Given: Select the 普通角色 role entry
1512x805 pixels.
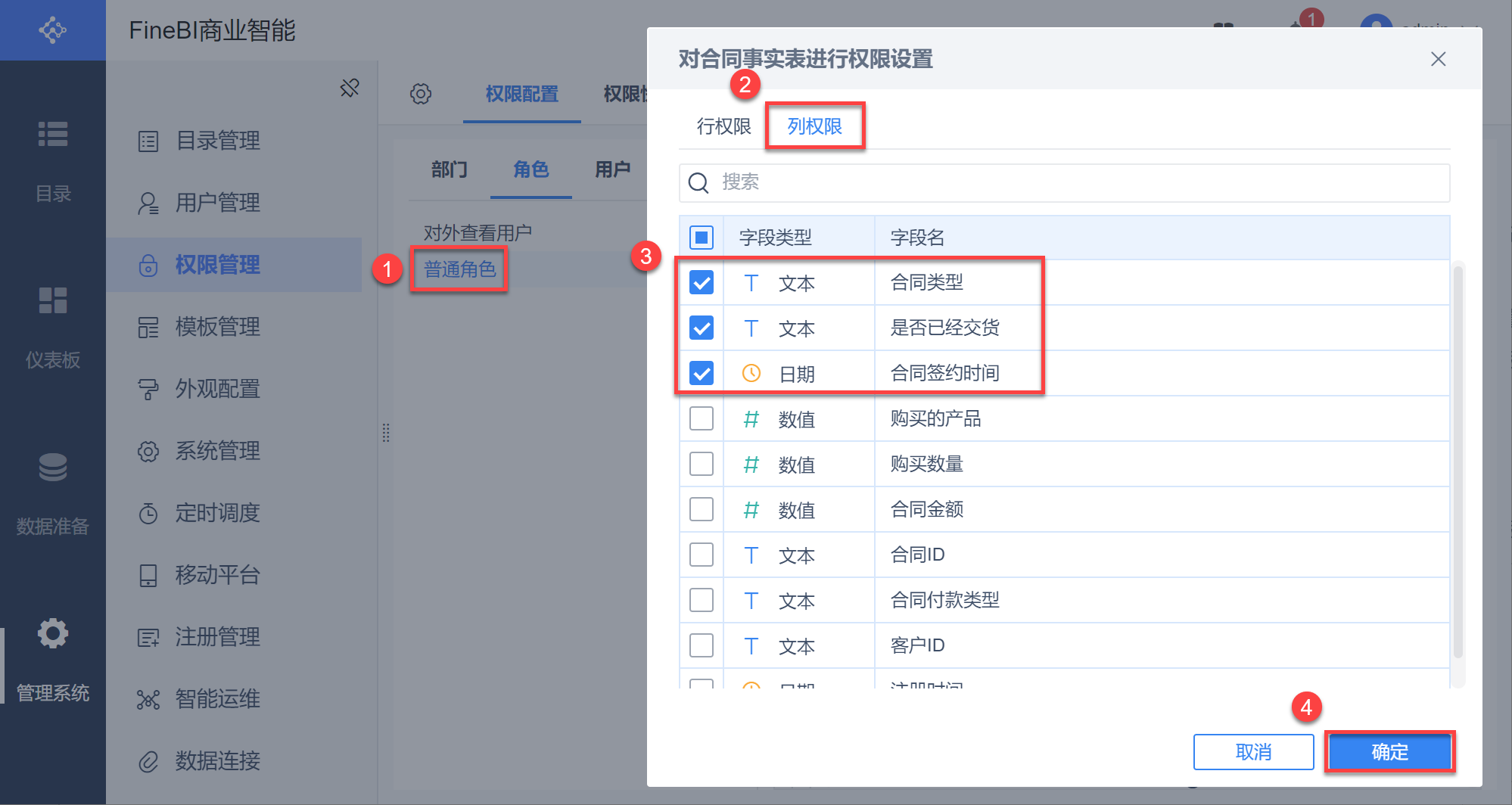Looking at the screenshot, I should 459,269.
